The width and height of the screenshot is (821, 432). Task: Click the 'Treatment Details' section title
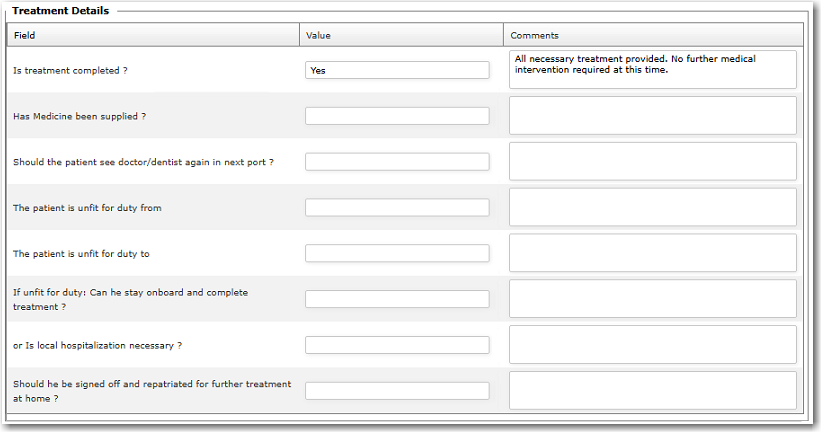pyautogui.click(x=61, y=11)
